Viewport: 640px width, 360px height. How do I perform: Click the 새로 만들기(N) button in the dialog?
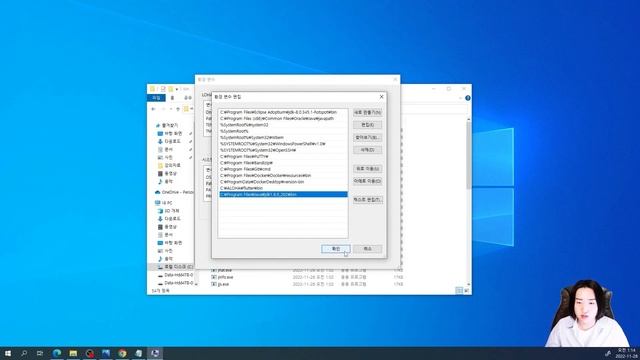pos(368,112)
